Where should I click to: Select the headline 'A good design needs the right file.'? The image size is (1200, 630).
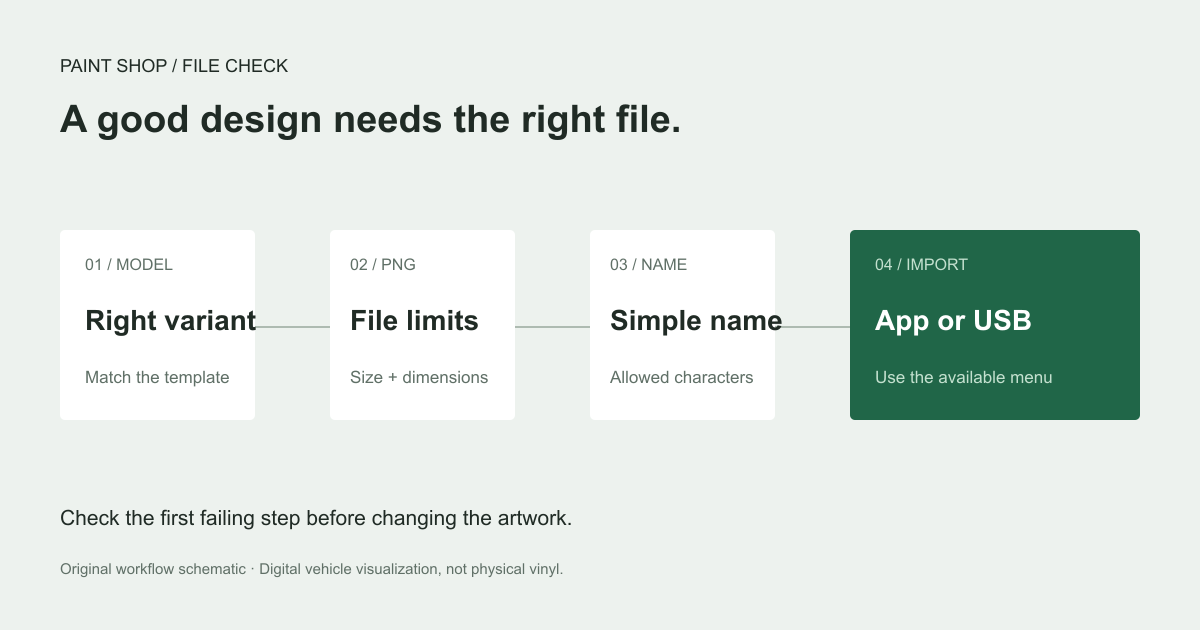pyautogui.click(x=370, y=119)
